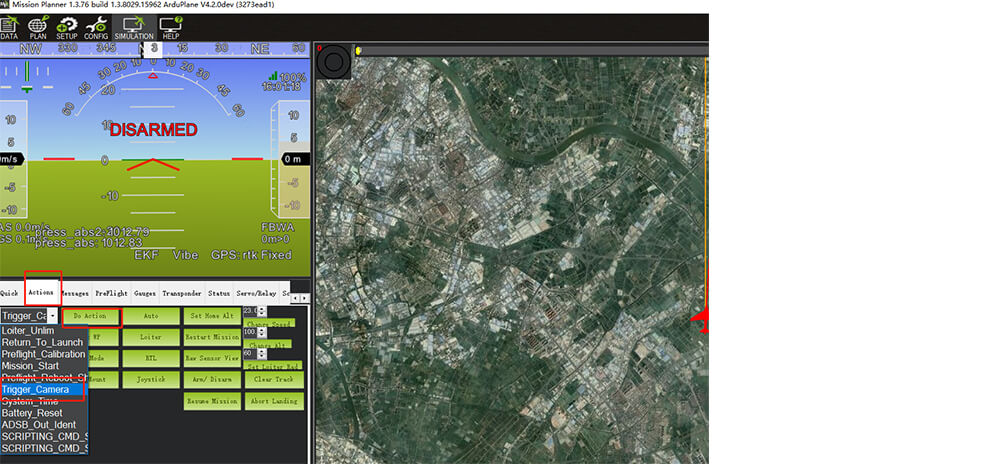Click the circular joystick icon above map
The height and width of the screenshot is (464, 1000).
coord(331,62)
